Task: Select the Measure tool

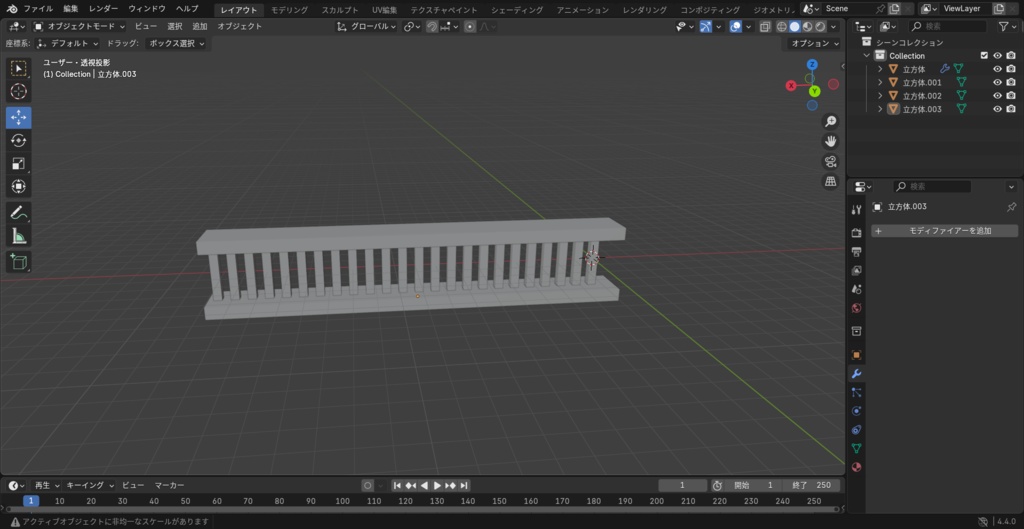Action: 19,235
